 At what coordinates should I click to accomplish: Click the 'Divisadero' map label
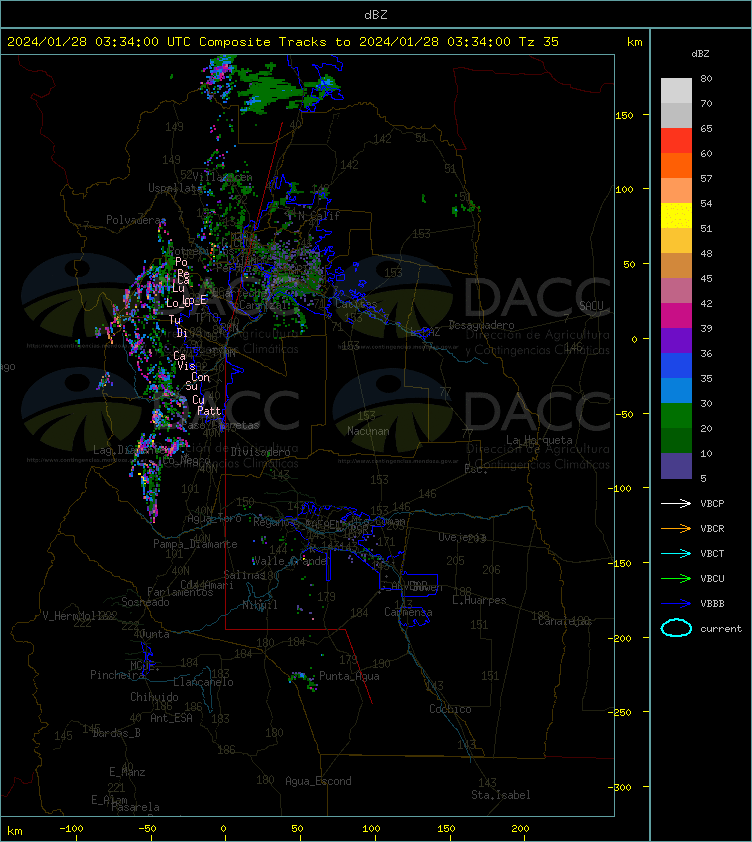[x=261, y=452]
